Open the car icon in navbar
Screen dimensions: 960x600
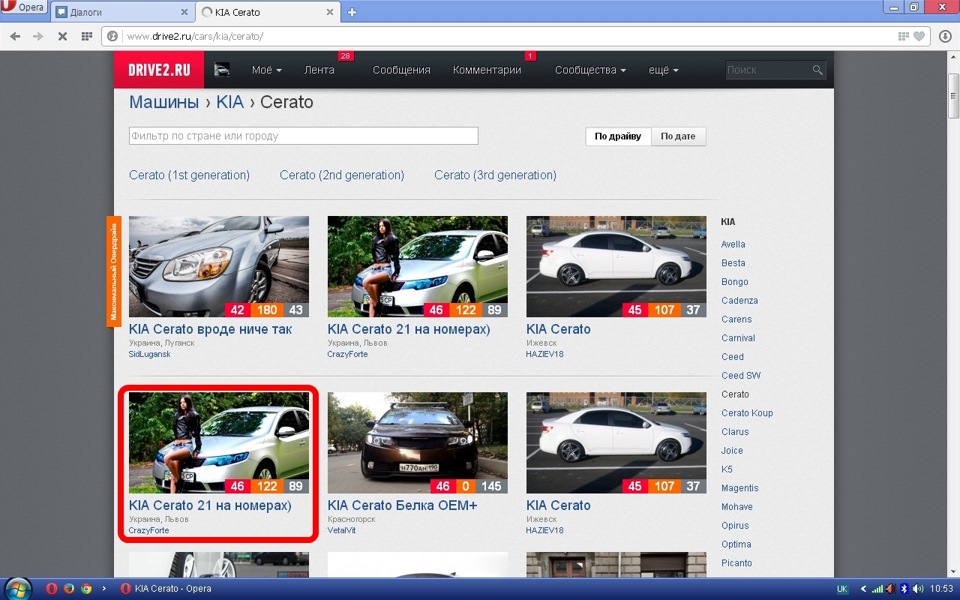[x=222, y=70]
